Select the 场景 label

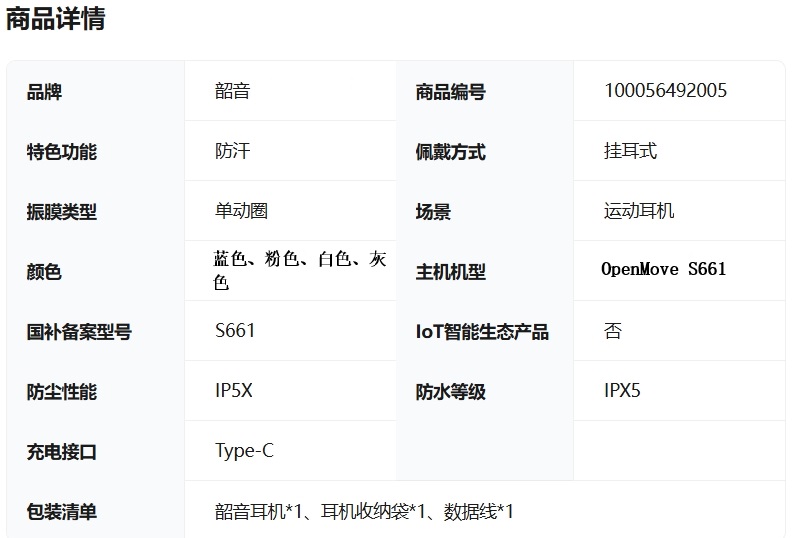click(433, 212)
